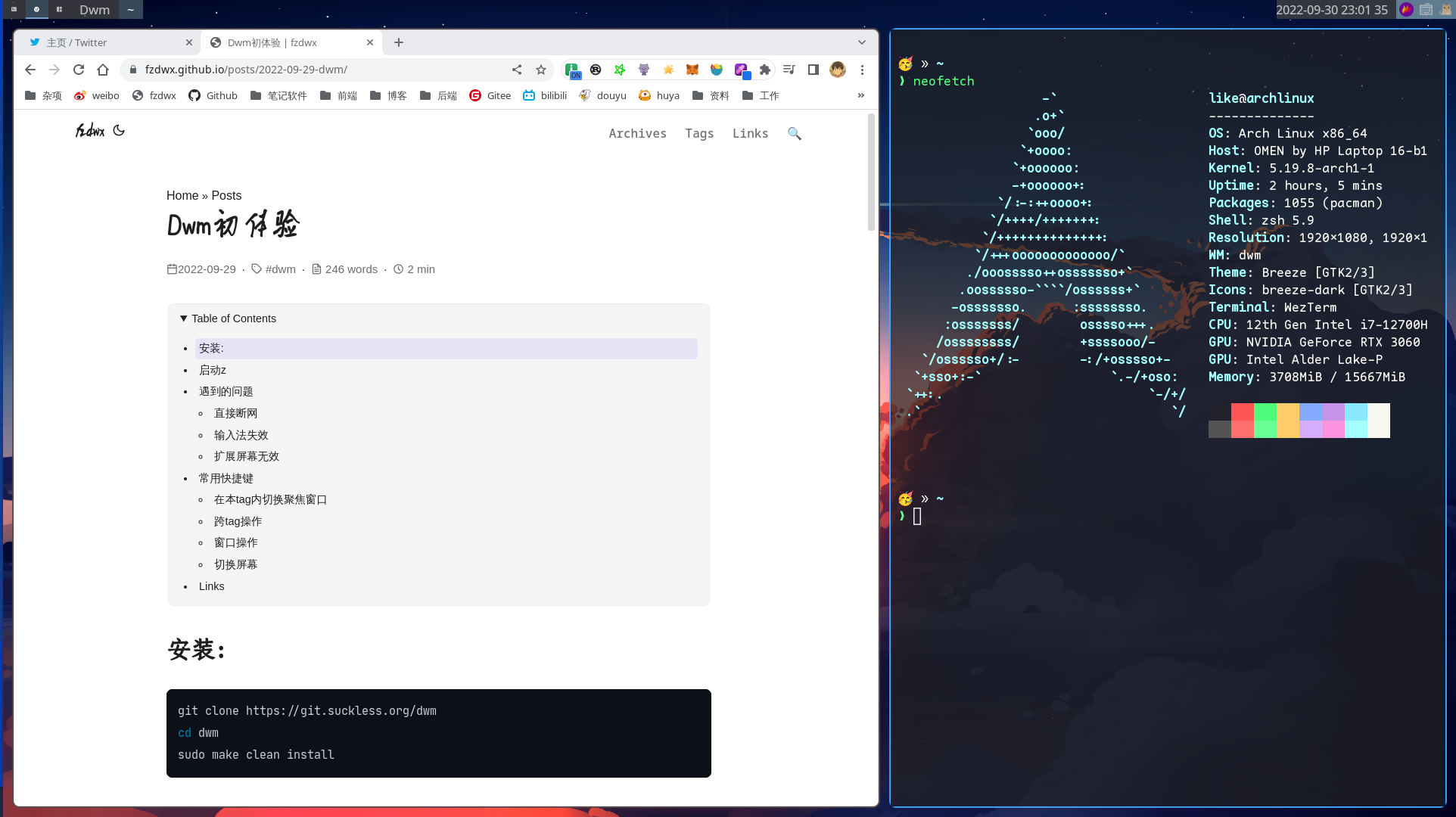Screen dimensions: 1456x817
Task: Go to browser home page
Action: pos(103,70)
